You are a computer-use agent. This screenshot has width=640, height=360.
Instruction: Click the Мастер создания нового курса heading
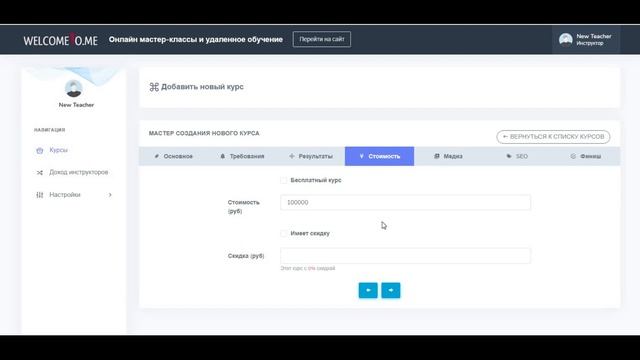pyautogui.click(x=204, y=133)
